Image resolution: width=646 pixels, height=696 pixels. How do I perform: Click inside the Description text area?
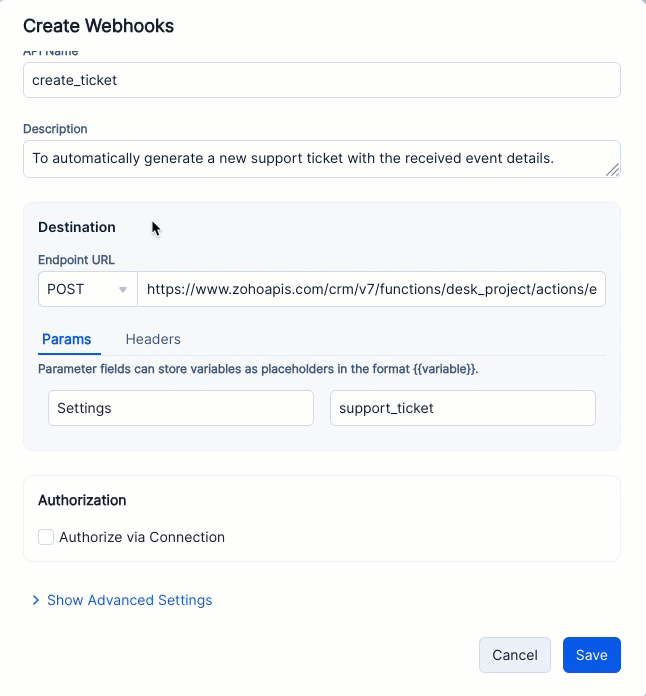[x=310, y=158]
